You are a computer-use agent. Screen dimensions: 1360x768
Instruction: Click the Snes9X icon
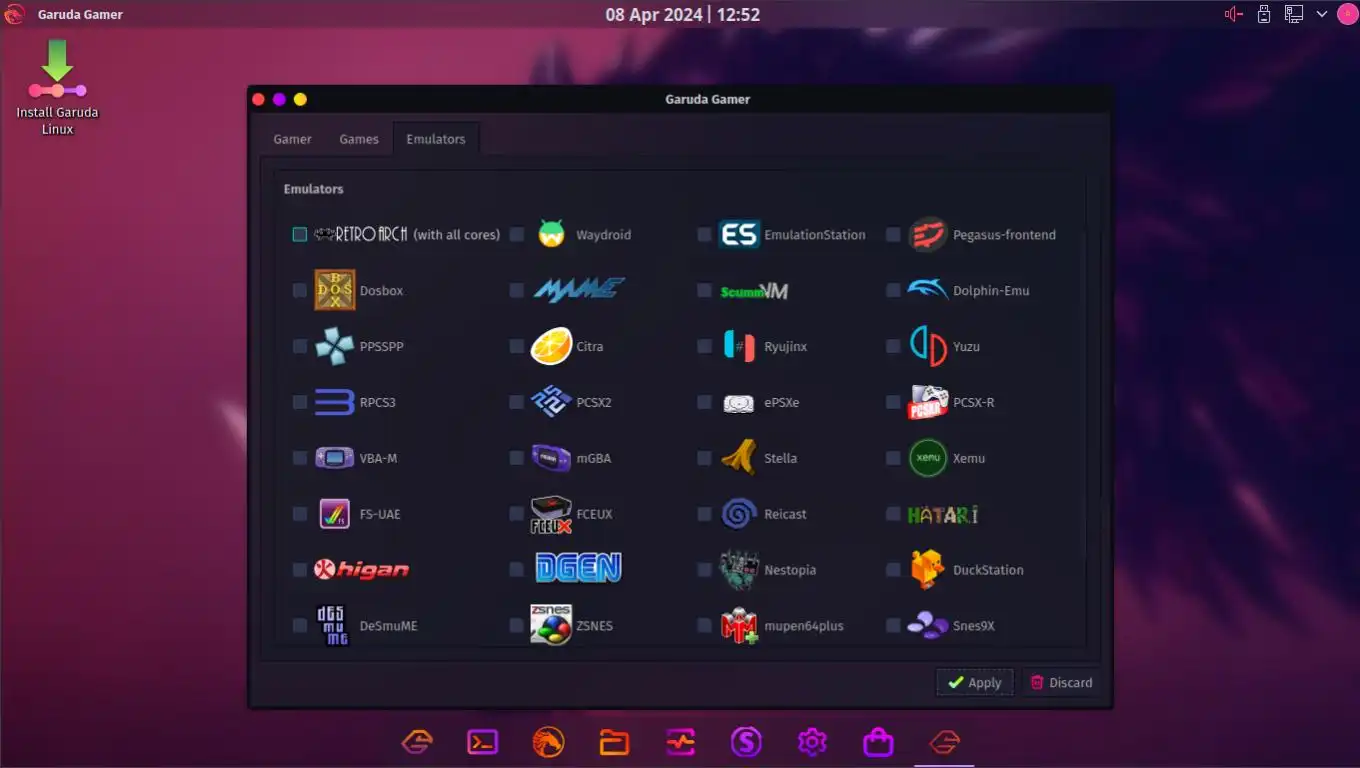(928, 626)
